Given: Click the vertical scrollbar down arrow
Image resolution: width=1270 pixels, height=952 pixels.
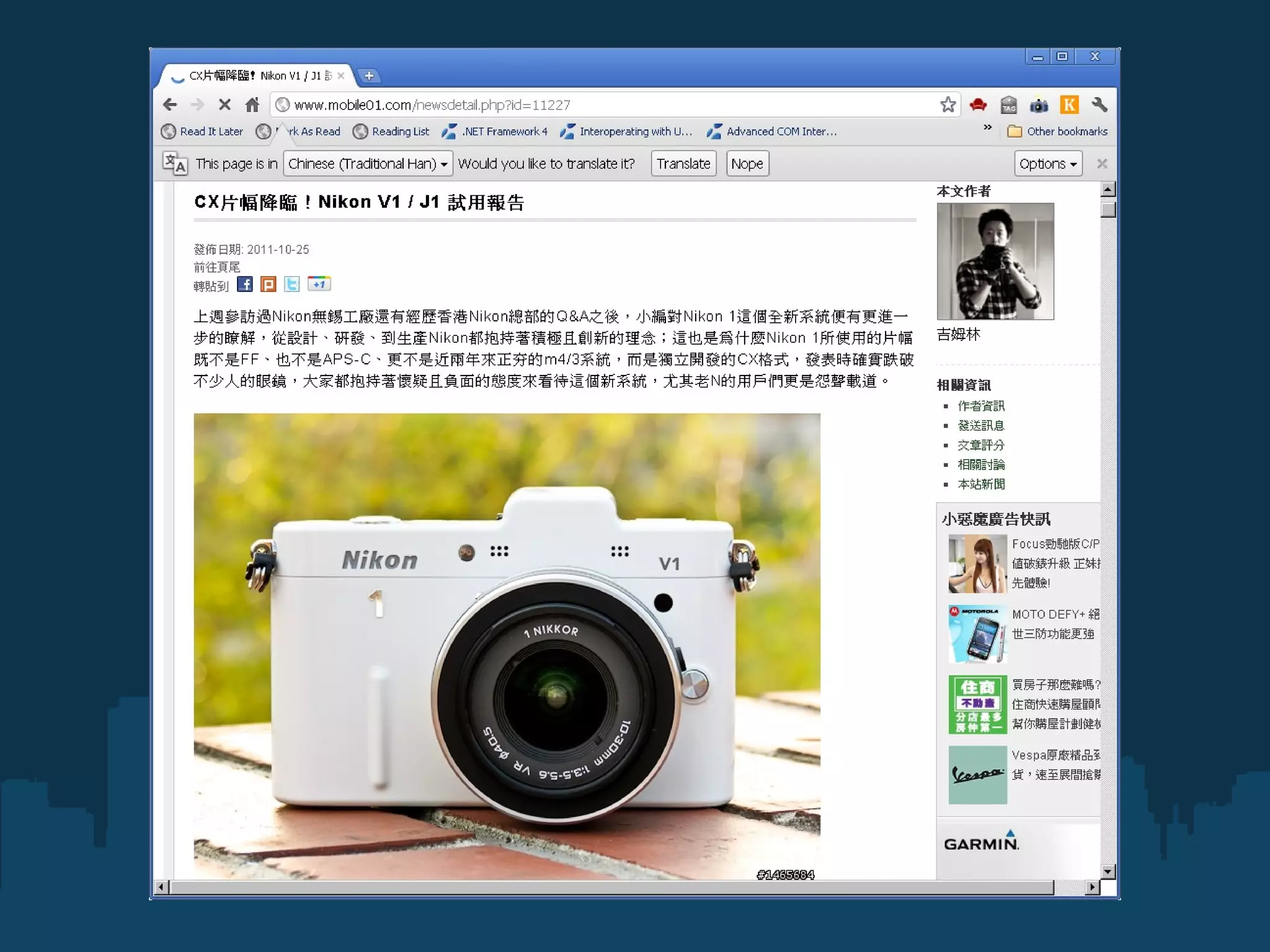Looking at the screenshot, I should (x=1108, y=871).
